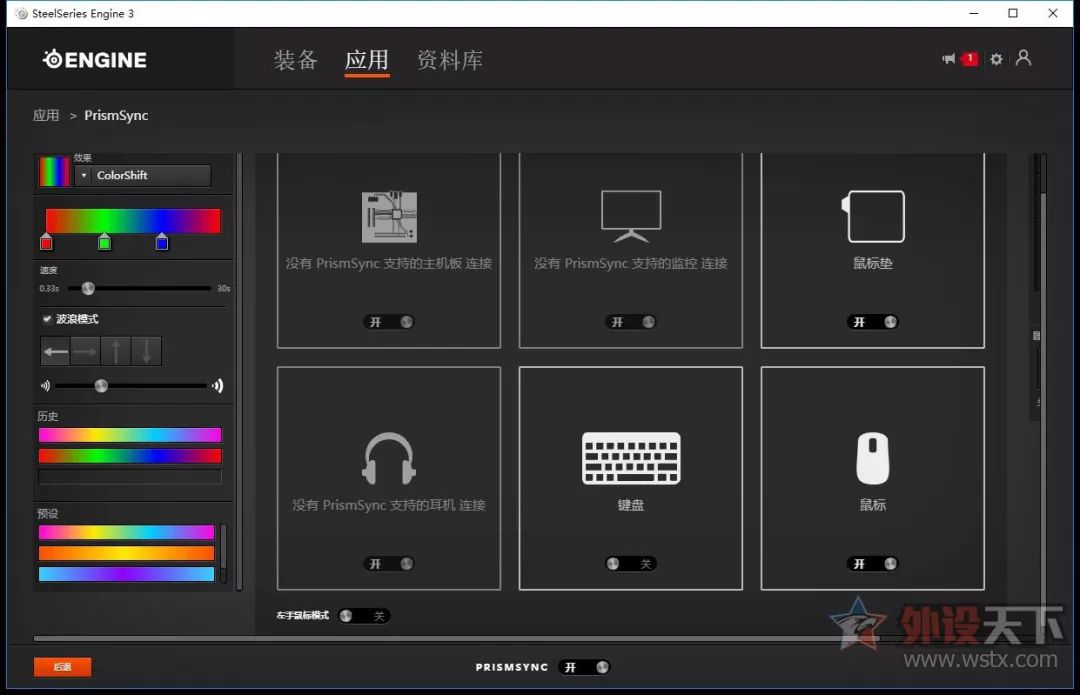Viewport: 1080px width, 695px height.
Task: Maximize the SteelSeries Engine window
Action: [x=1013, y=13]
